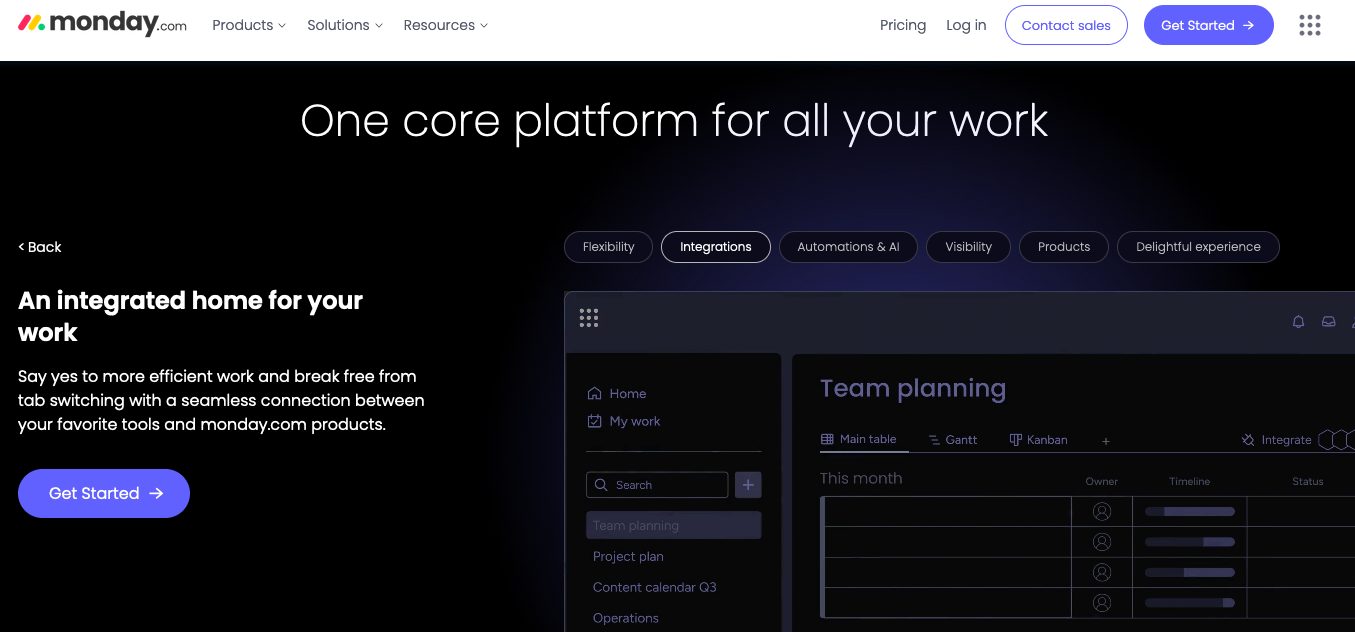Screen dimensions: 1355x632
Task: Open the Pricing page
Action: click(903, 25)
